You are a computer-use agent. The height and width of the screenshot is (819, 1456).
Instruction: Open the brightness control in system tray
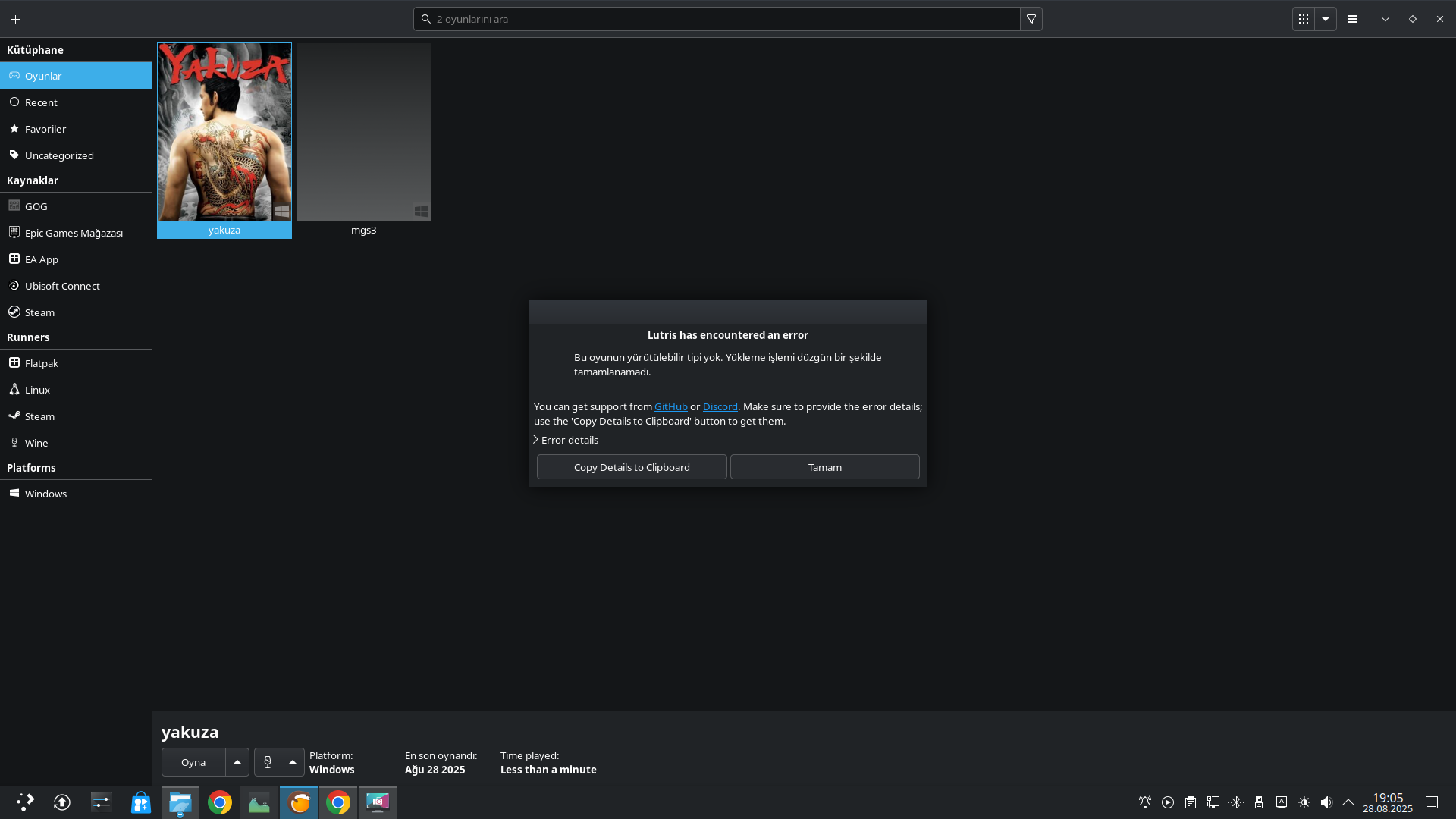click(1304, 802)
